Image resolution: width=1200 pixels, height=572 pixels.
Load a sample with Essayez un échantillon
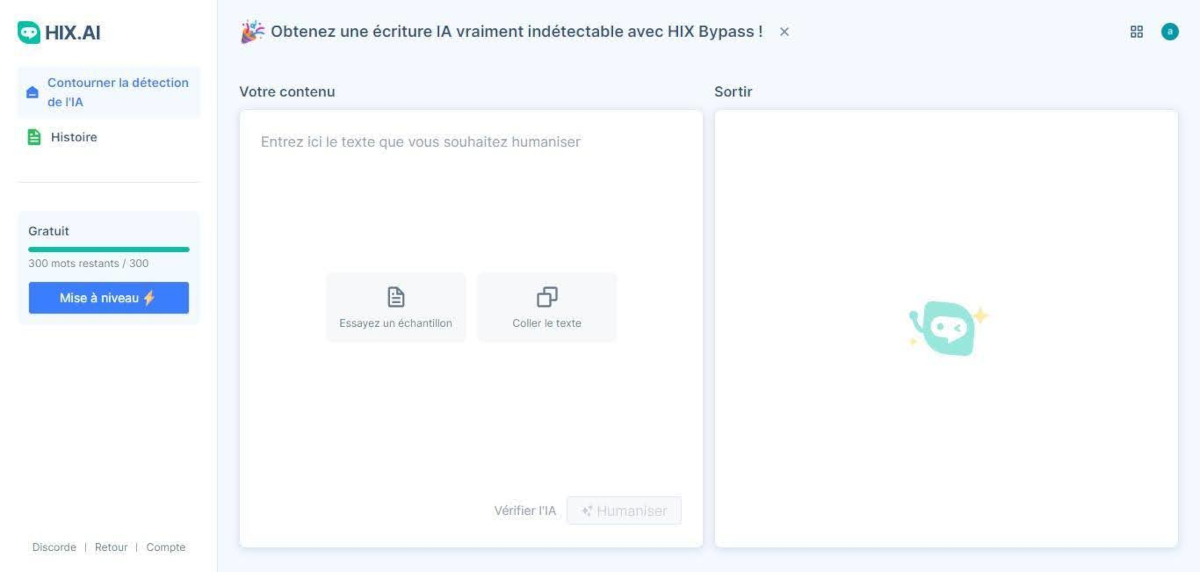click(x=396, y=308)
